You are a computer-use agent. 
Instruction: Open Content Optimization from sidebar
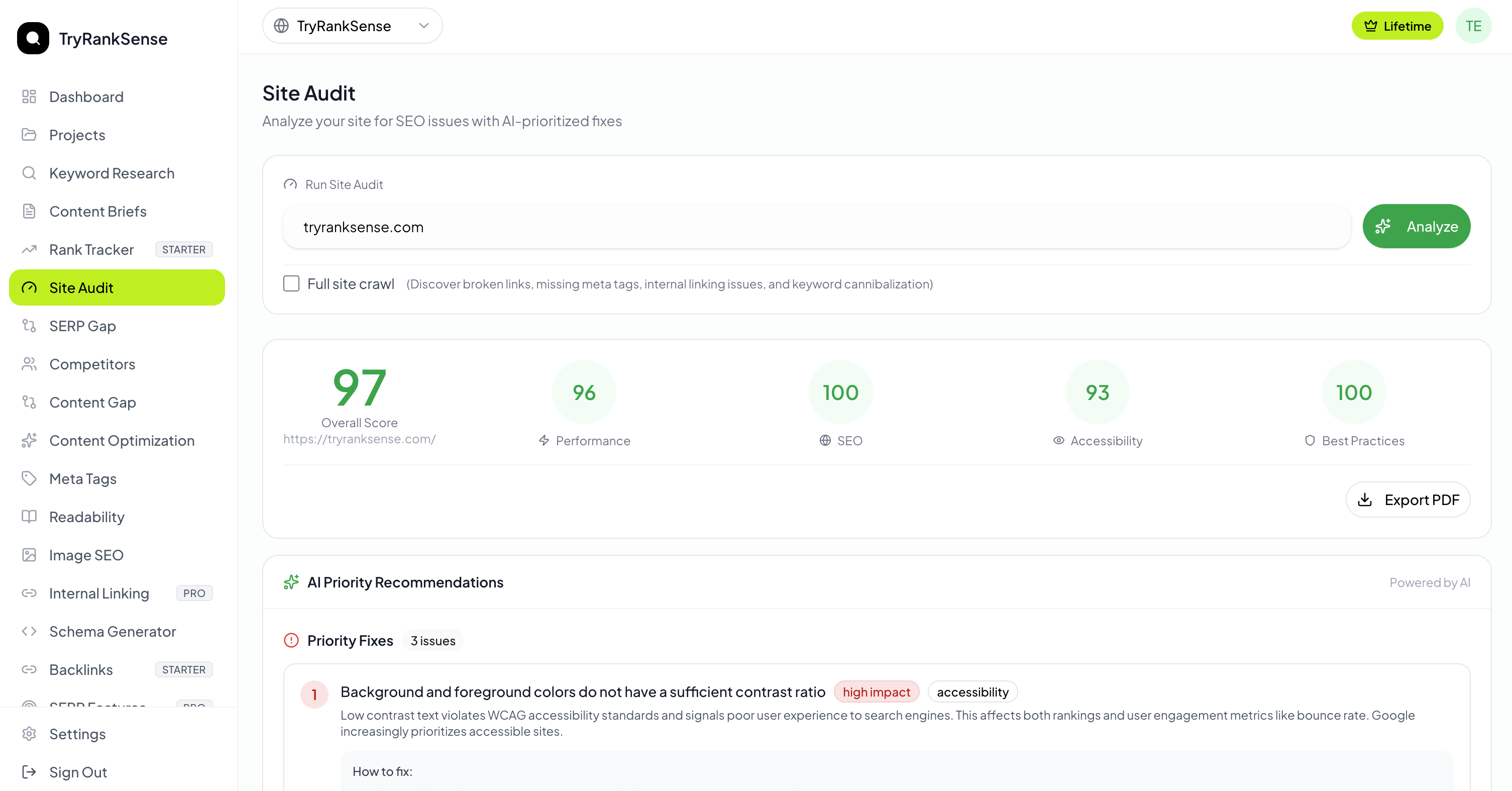tap(122, 440)
